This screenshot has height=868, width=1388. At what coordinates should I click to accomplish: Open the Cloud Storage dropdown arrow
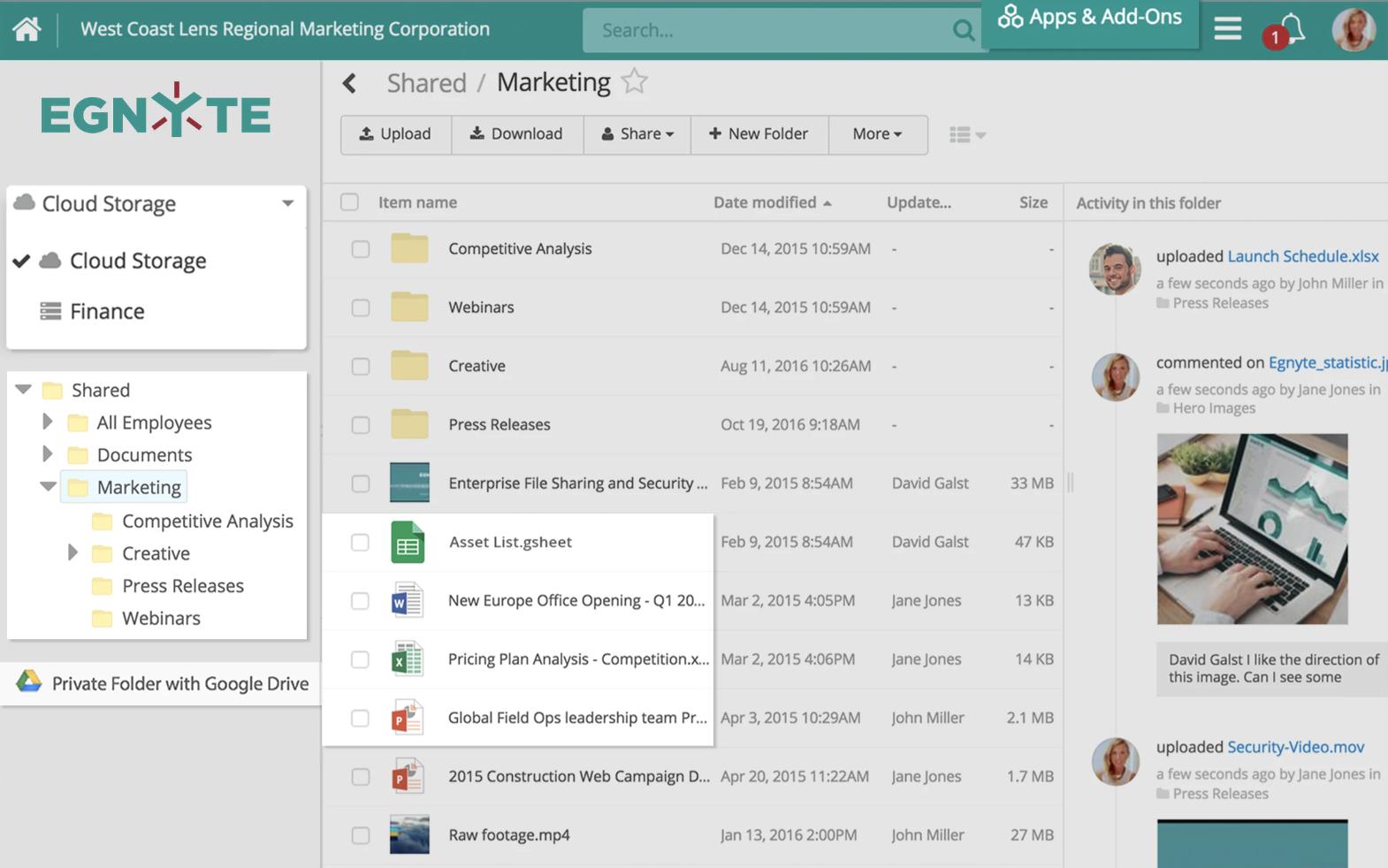point(287,203)
